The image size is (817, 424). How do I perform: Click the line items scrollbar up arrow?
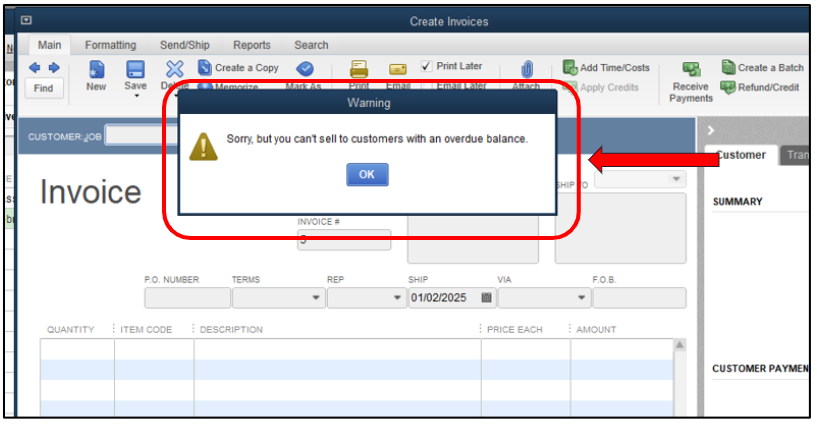679,345
